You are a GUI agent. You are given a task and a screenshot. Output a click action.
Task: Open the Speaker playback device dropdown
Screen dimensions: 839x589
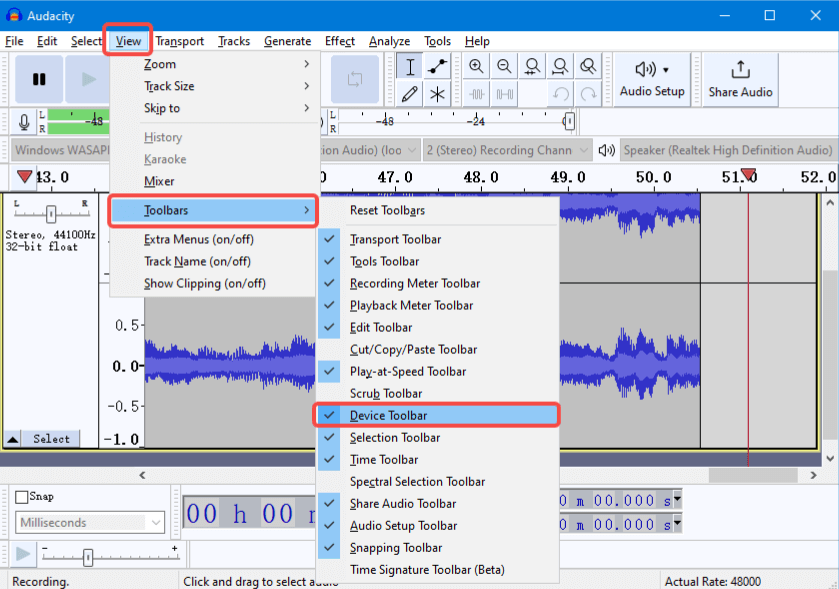pos(727,150)
